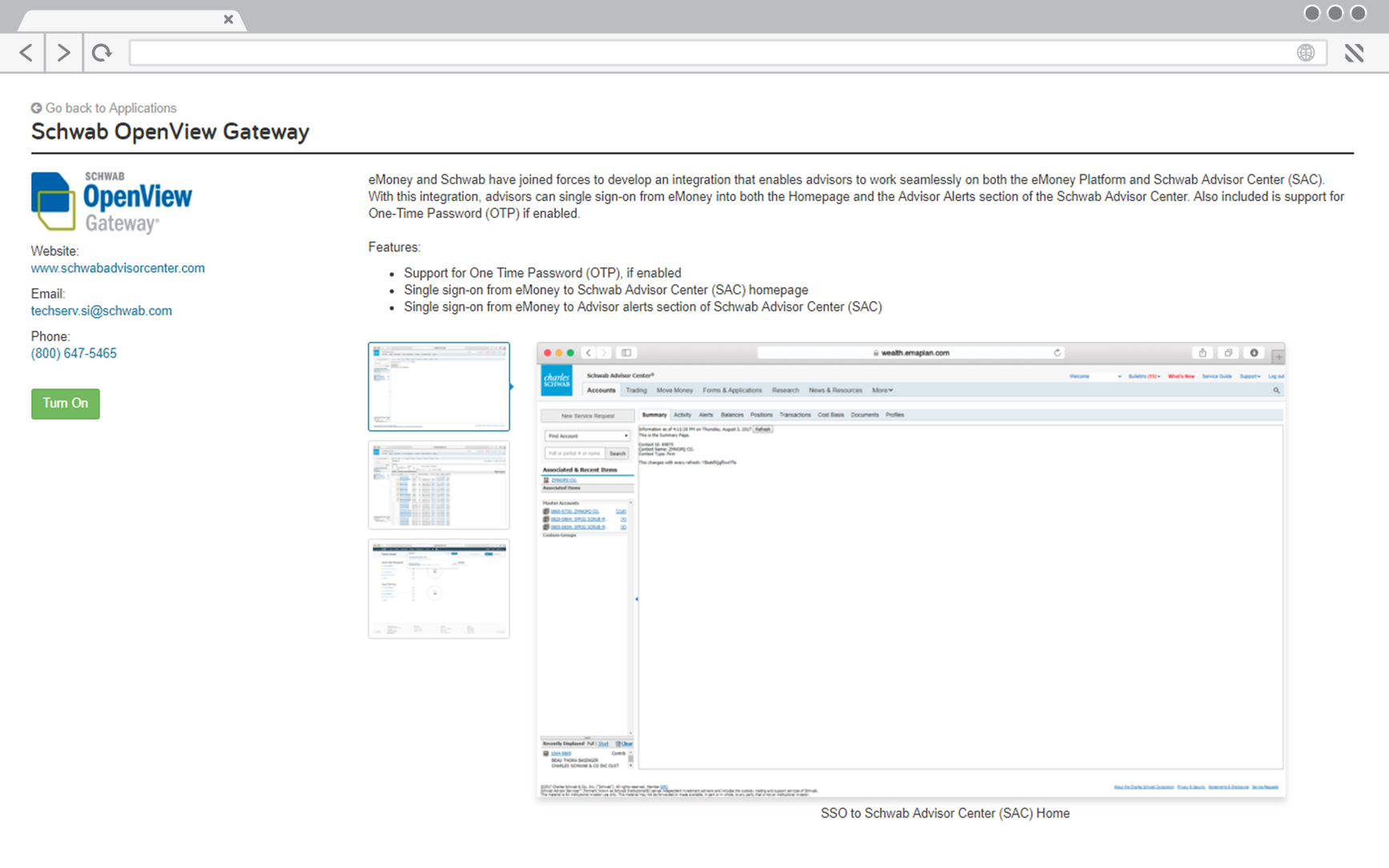Image resolution: width=1389 pixels, height=868 pixels.
Task: Click the tabs overview icon in the preview toolbar
Action: coord(1228,353)
